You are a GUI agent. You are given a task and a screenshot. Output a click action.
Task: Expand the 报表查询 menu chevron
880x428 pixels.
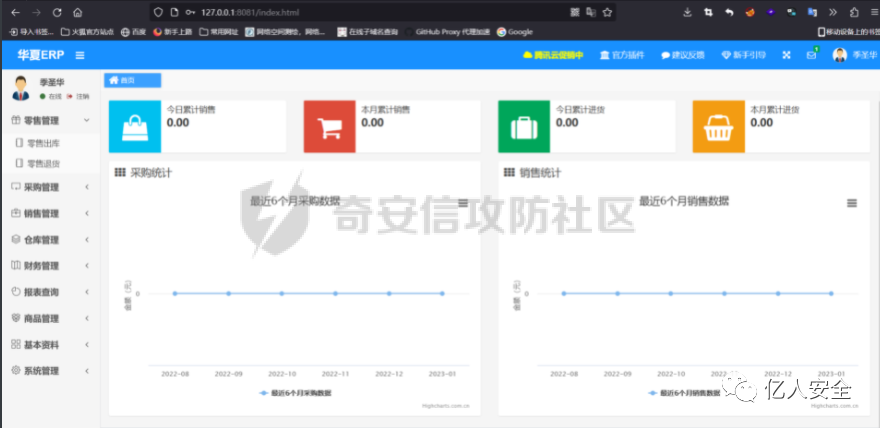(x=87, y=292)
